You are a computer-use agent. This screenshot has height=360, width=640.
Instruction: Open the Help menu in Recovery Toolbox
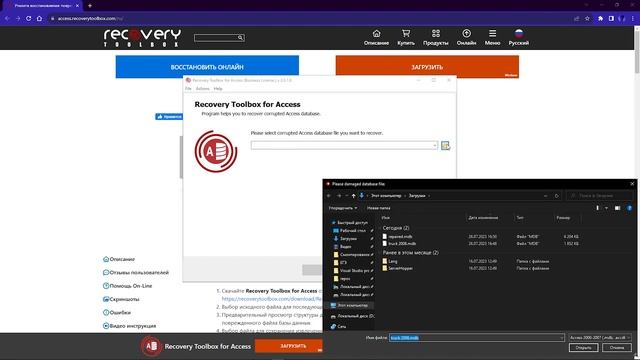(x=218, y=89)
